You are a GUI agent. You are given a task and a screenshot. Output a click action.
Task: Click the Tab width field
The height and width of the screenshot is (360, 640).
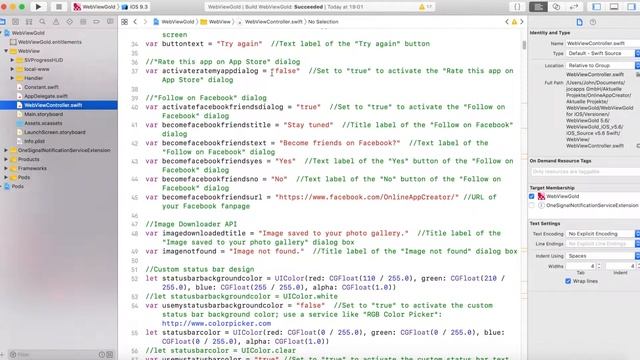(580, 266)
